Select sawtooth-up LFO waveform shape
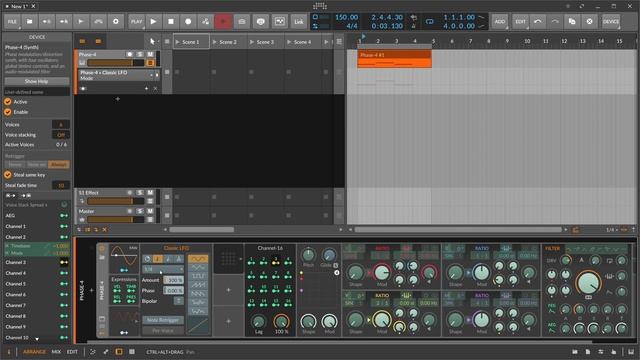The image size is (640, 360). tap(198, 285)
